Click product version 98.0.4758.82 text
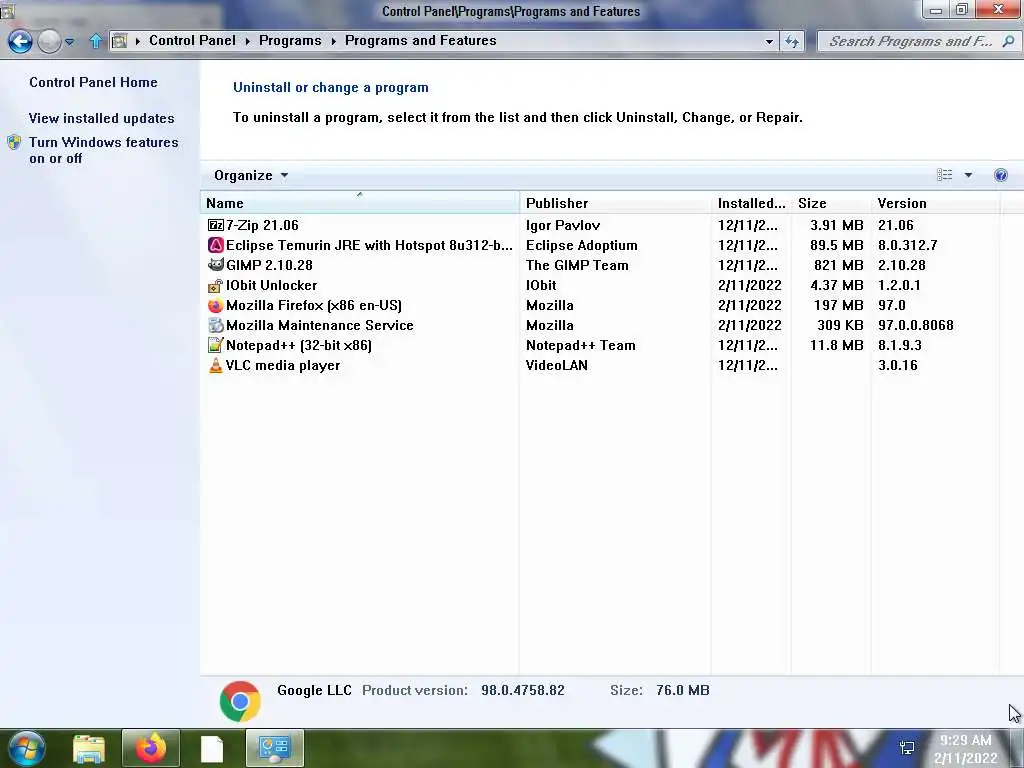Viewport: 1024px width, 768px height. (x=522, y=690)
